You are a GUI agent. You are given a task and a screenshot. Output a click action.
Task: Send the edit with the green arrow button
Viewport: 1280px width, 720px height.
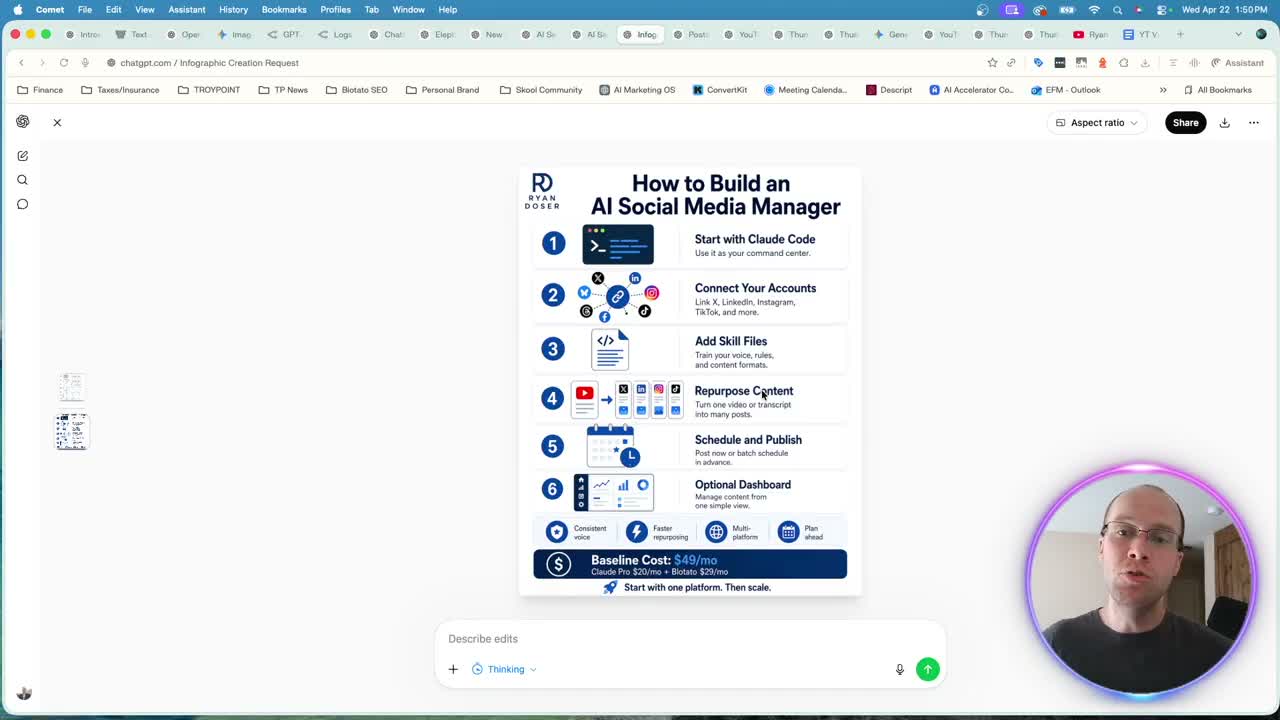[x=928, y=669]
